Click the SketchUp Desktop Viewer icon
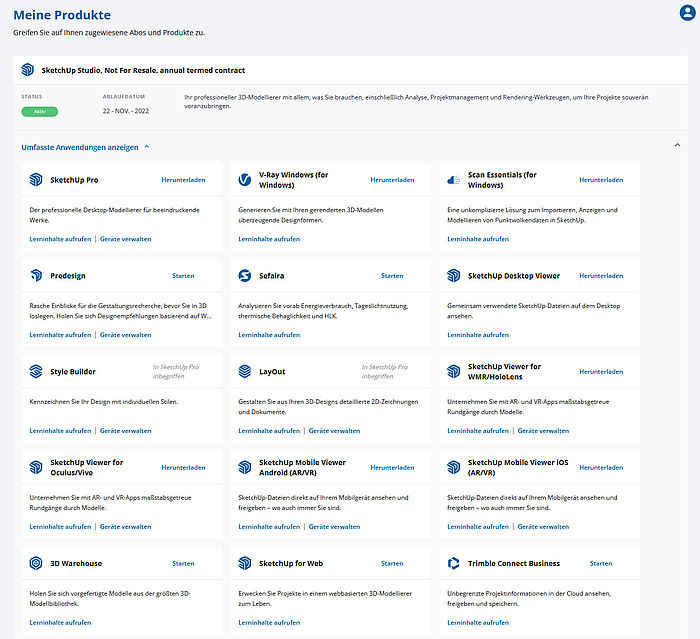The height and width of the screenshot is (639, 700). 454,276
